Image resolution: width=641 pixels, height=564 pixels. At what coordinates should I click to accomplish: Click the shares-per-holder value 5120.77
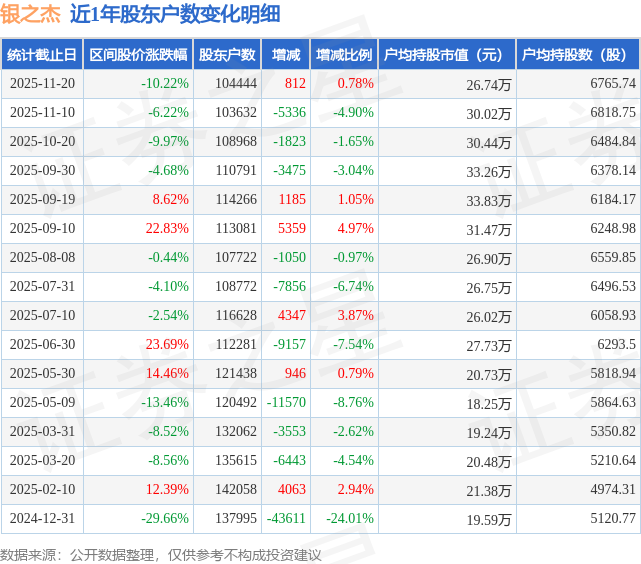click(x=613, y=519)
